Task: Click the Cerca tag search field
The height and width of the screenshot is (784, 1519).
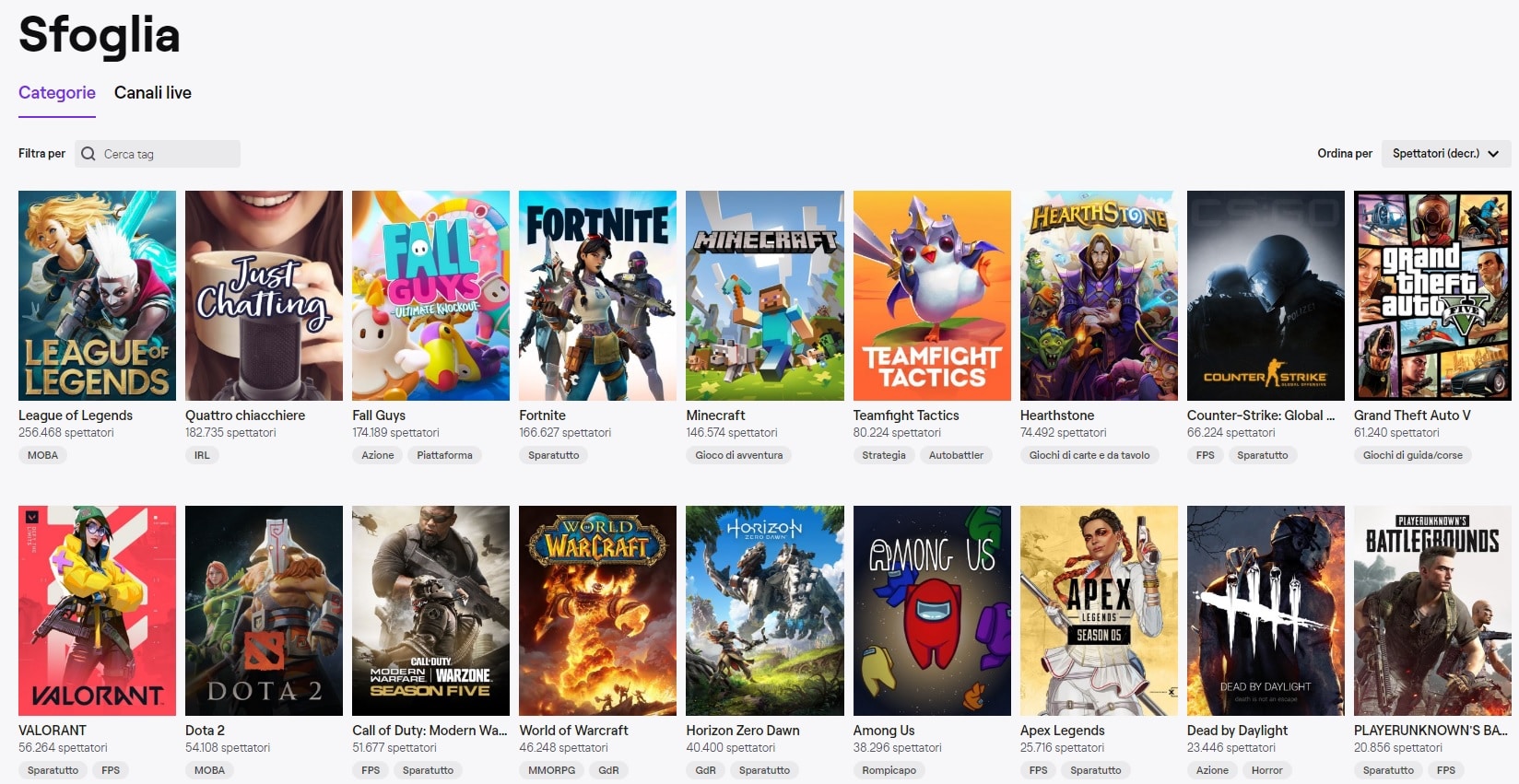Action: [158, 154]
